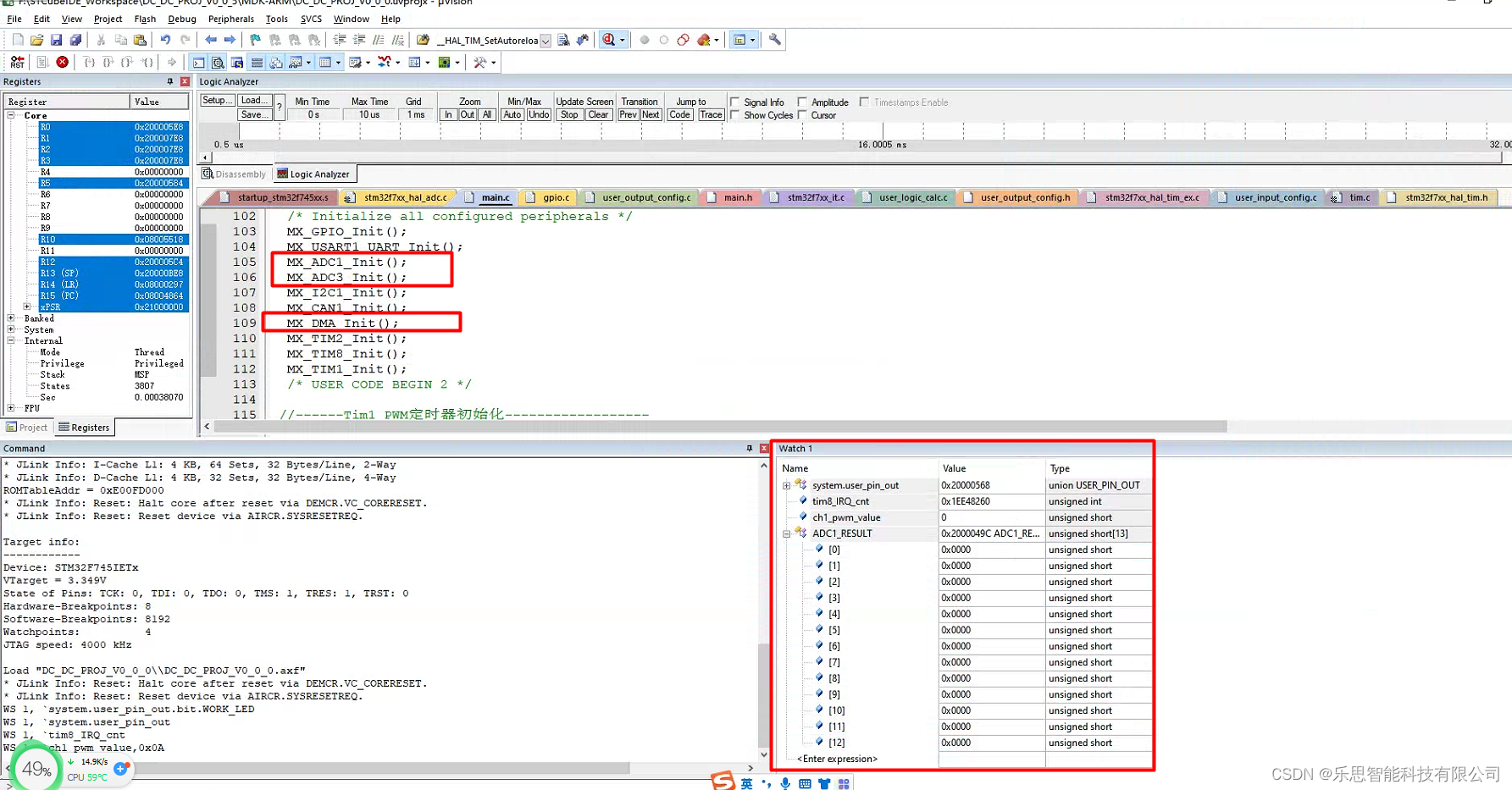Comment selection toolbar icon

coord(379,40)
